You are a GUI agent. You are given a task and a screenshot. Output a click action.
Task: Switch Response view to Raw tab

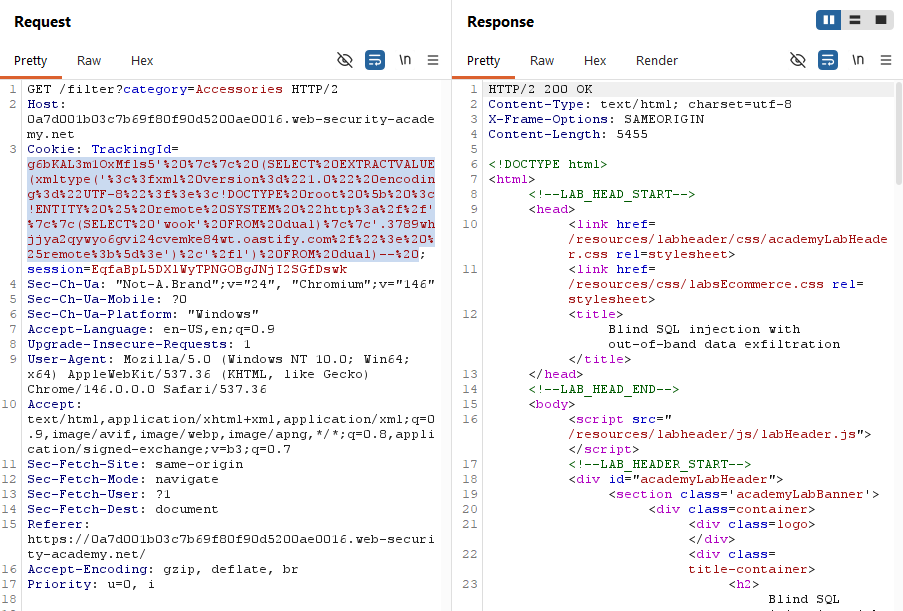click(x=542, y=60)
